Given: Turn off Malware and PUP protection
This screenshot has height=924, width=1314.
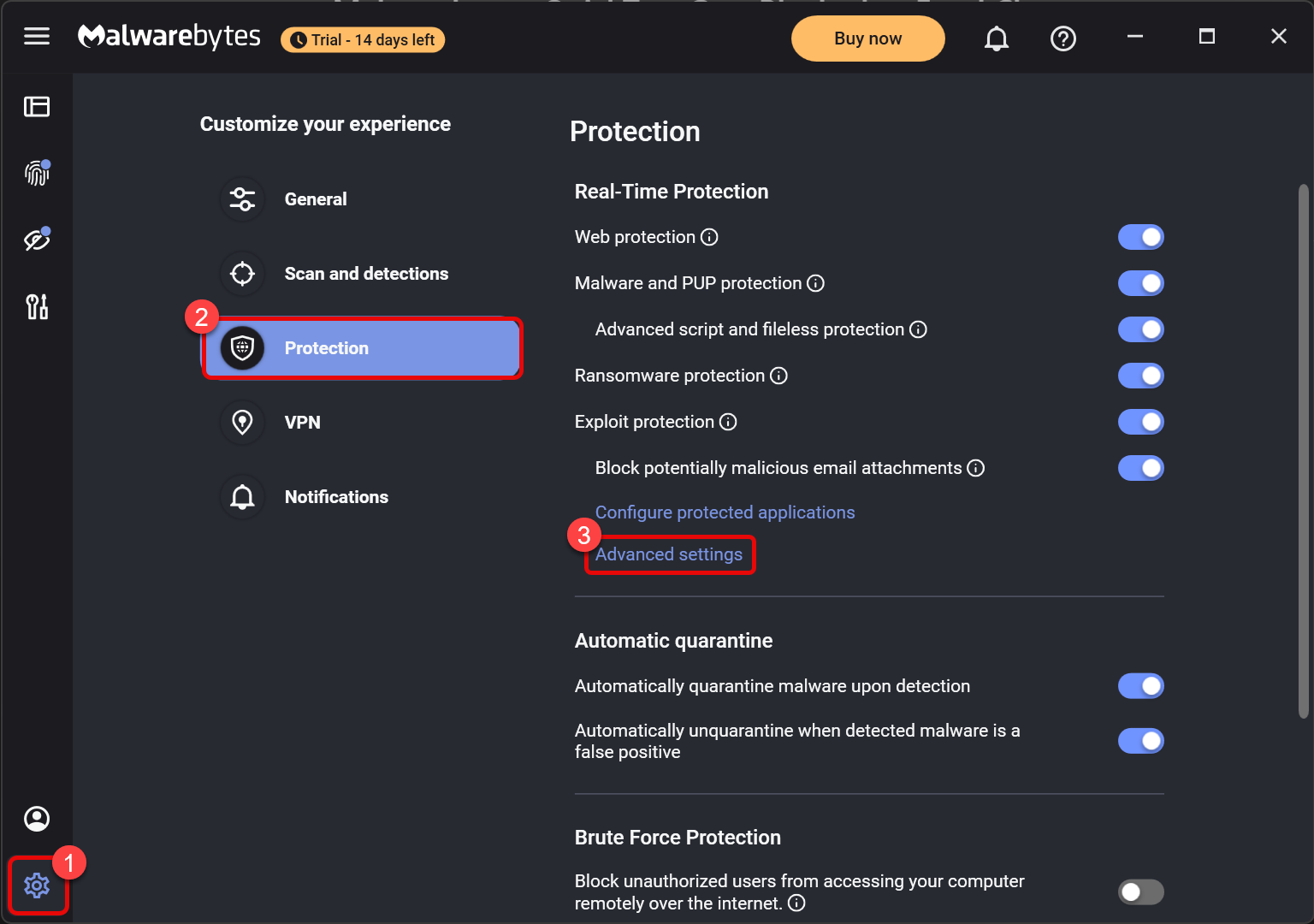Looking at the screenshot, I should tap(1140, 283).
